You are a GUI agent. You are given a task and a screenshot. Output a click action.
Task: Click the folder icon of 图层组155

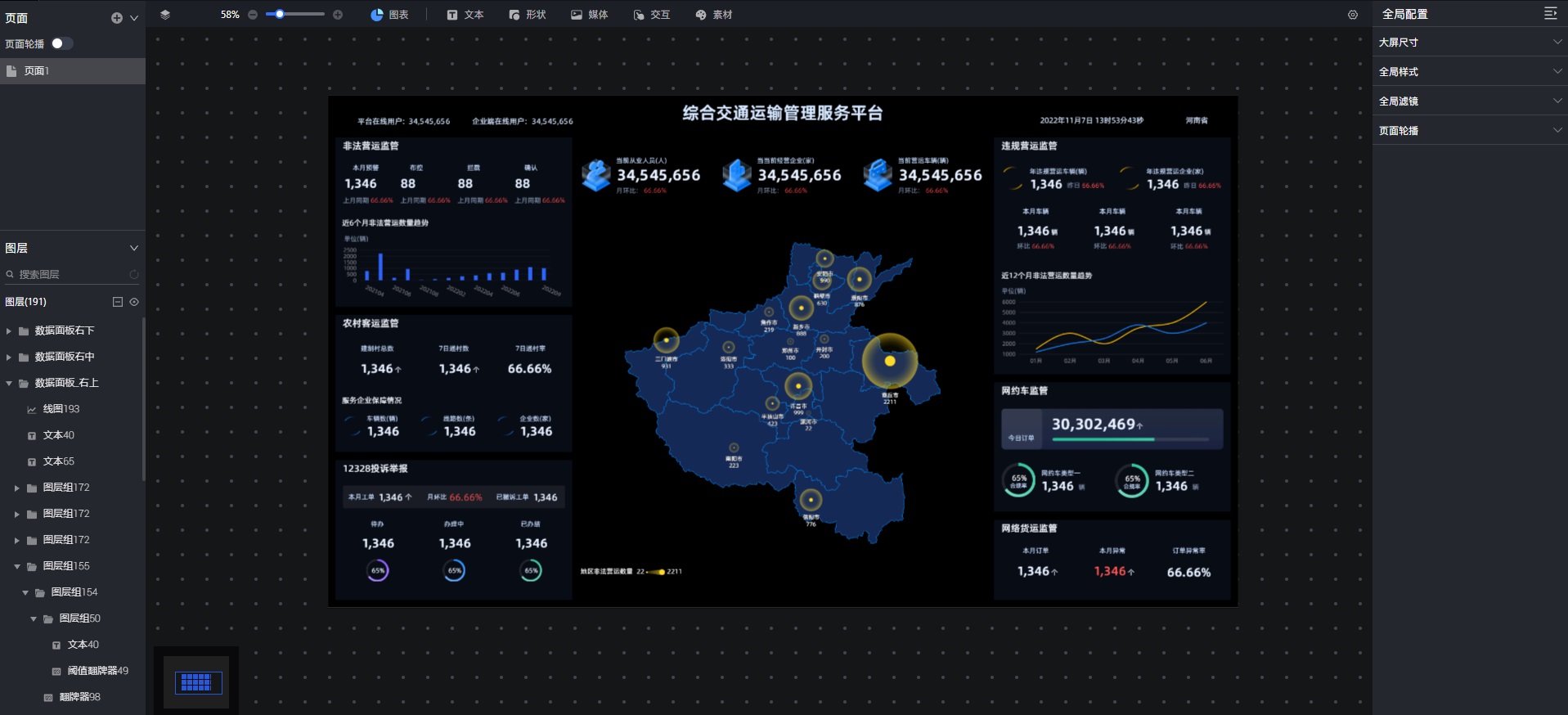click(32, 566)
